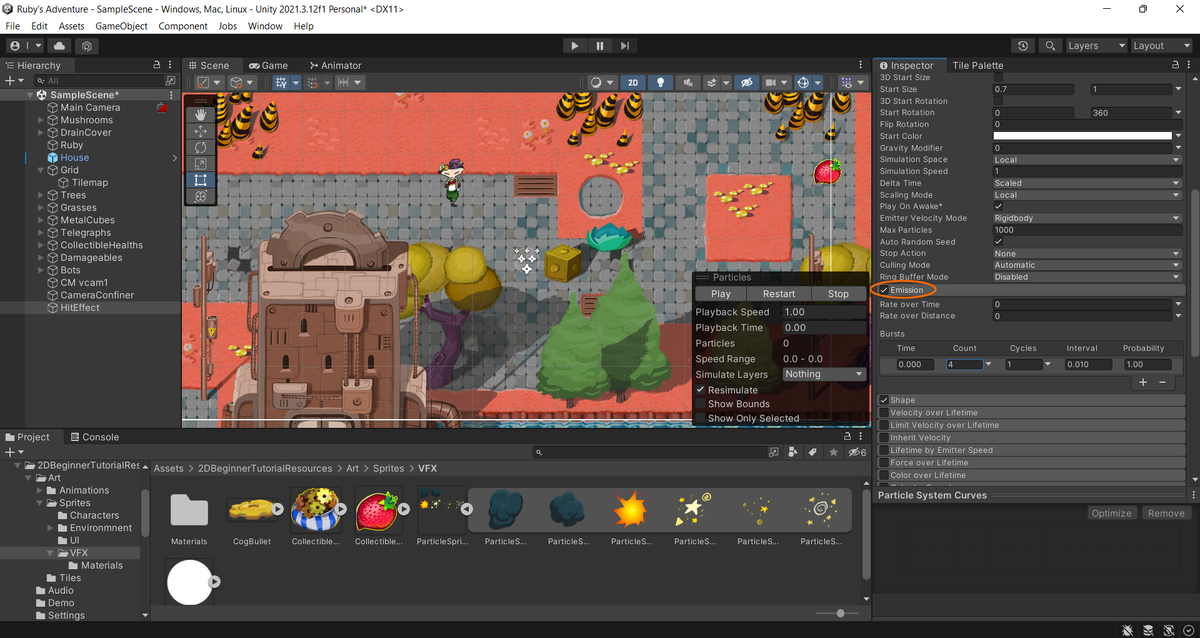Enable Limit Velocity over Lifetime checkbox
The height and width of the screenshot is (638, 1200).
[884, 425]
